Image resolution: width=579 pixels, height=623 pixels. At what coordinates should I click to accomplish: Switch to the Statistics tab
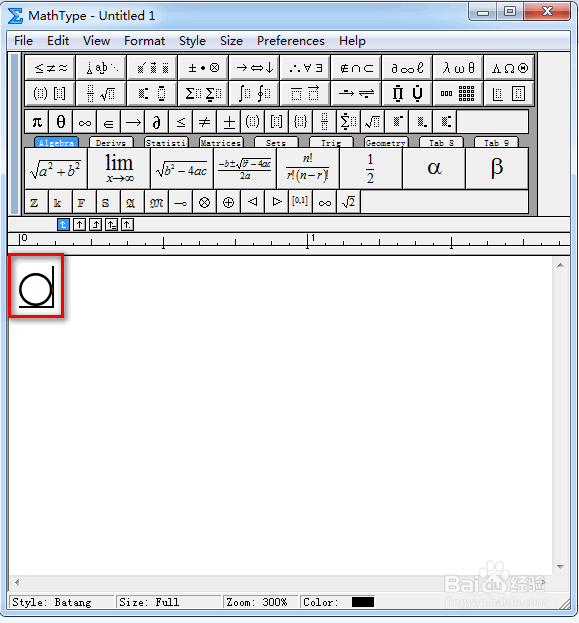point(166,143)
